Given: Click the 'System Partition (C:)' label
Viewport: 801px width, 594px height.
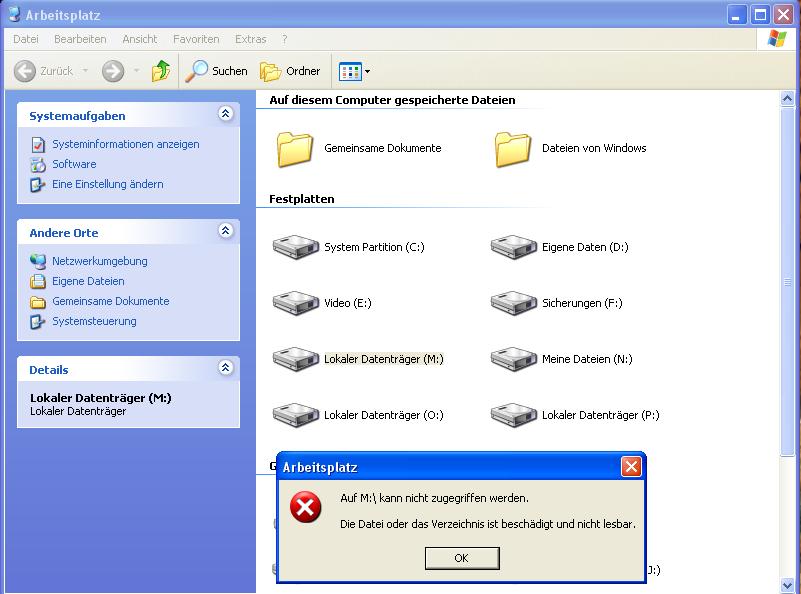Looking at the screenshot, I should coord(374,247).
